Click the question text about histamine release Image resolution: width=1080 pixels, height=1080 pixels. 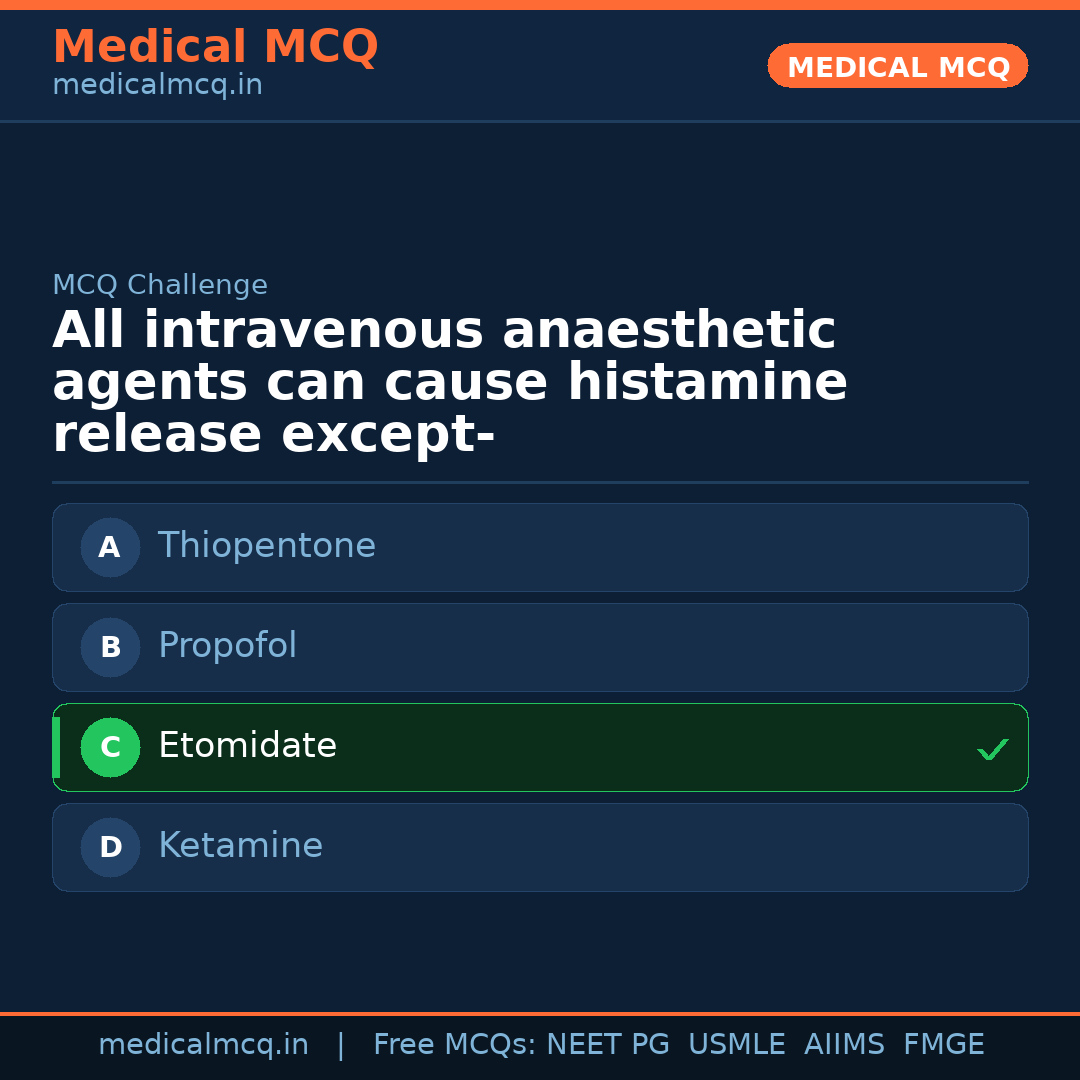pyautogui.click(x=450, y=383)
